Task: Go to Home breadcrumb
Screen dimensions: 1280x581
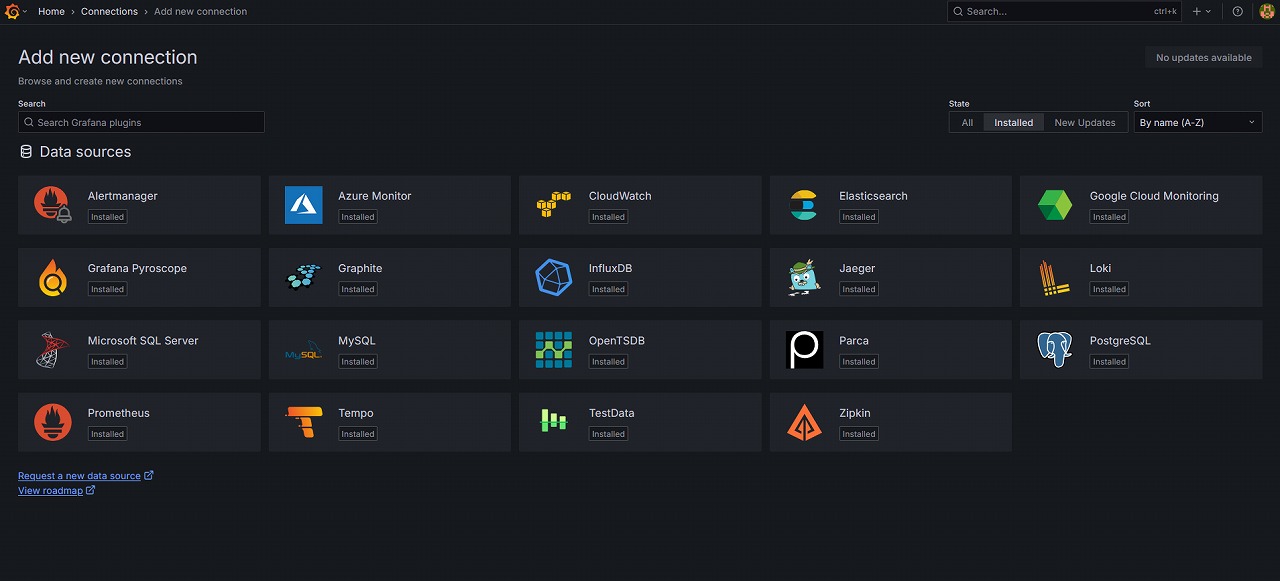Action: pos(51,12)
